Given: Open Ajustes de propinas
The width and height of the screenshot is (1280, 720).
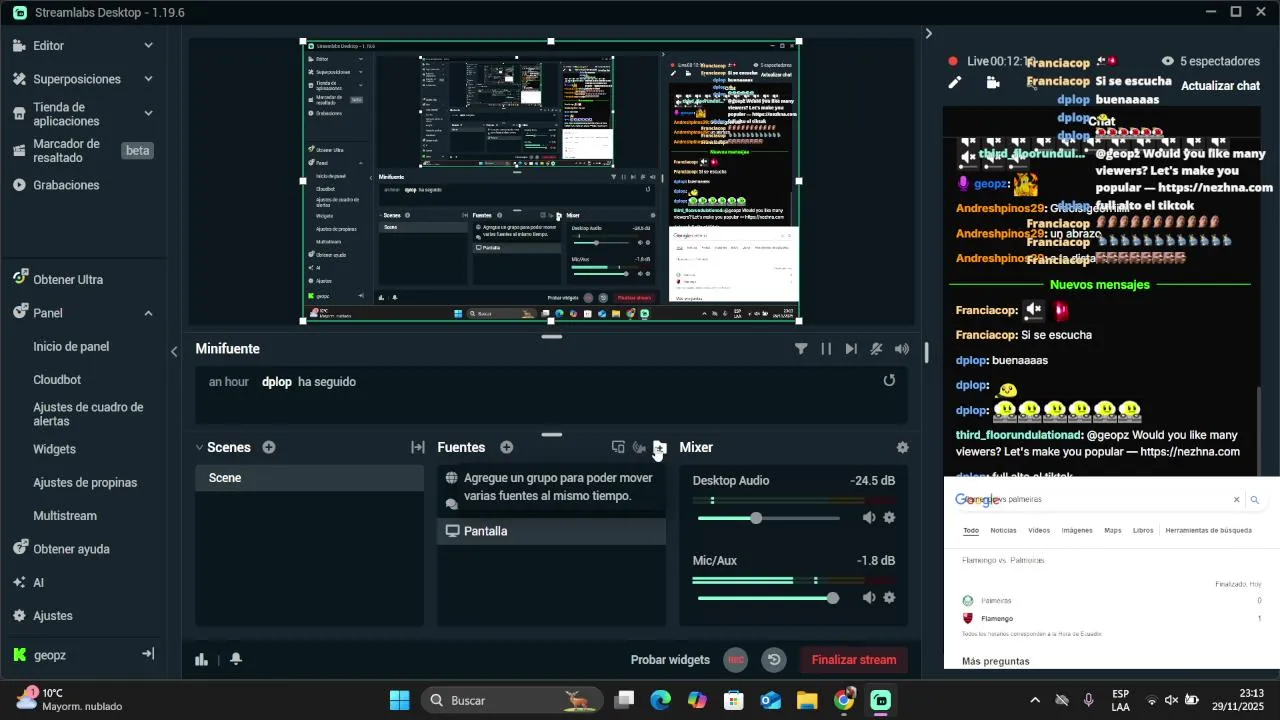Looking at the screenshot, I should click(85, 483).
